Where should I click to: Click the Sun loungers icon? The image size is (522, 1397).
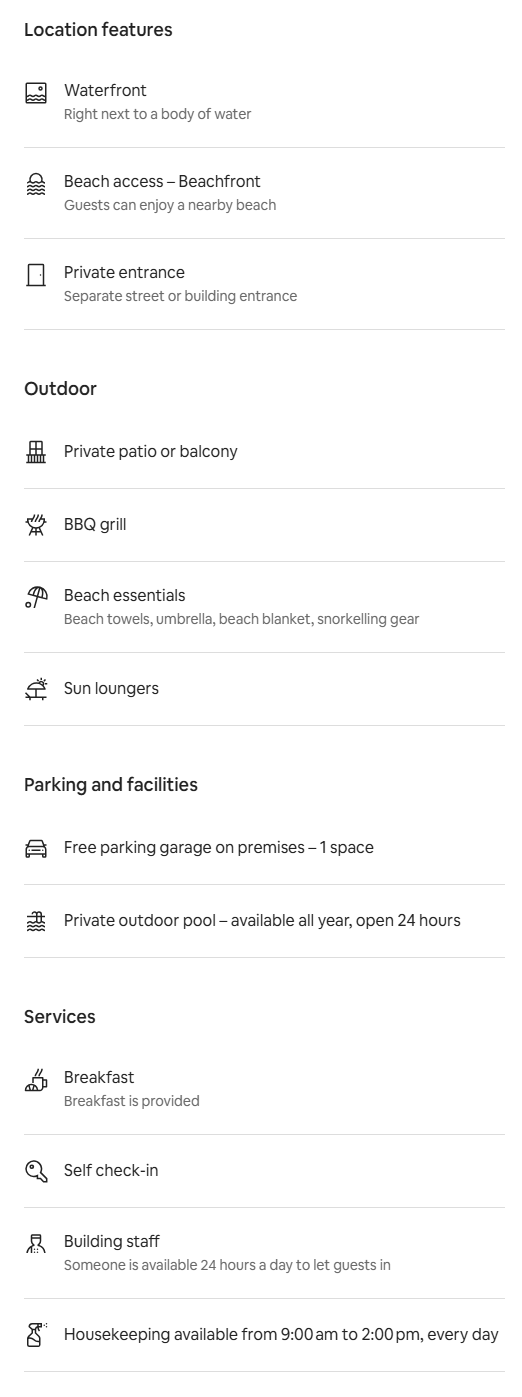(36, 689)
